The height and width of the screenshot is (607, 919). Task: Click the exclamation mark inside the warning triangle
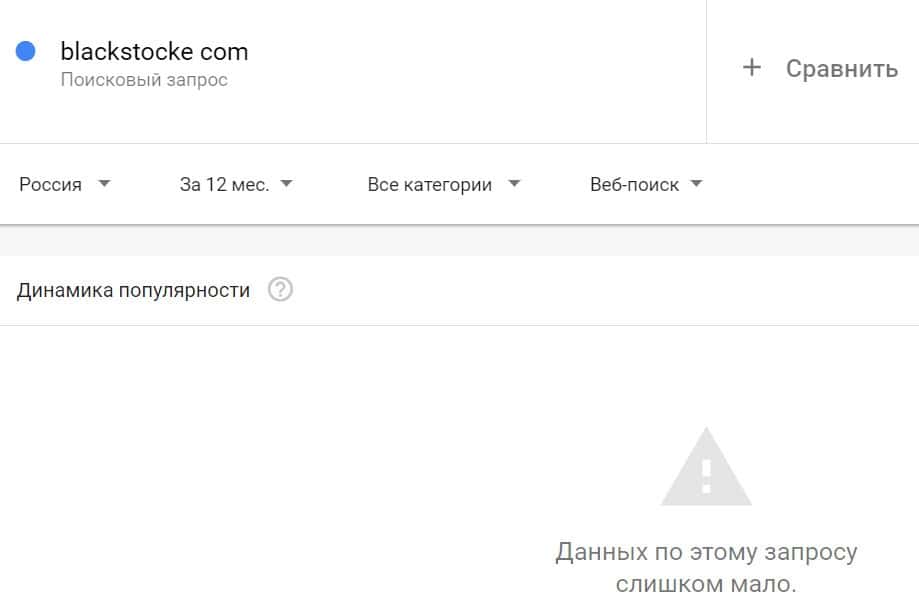706,475
